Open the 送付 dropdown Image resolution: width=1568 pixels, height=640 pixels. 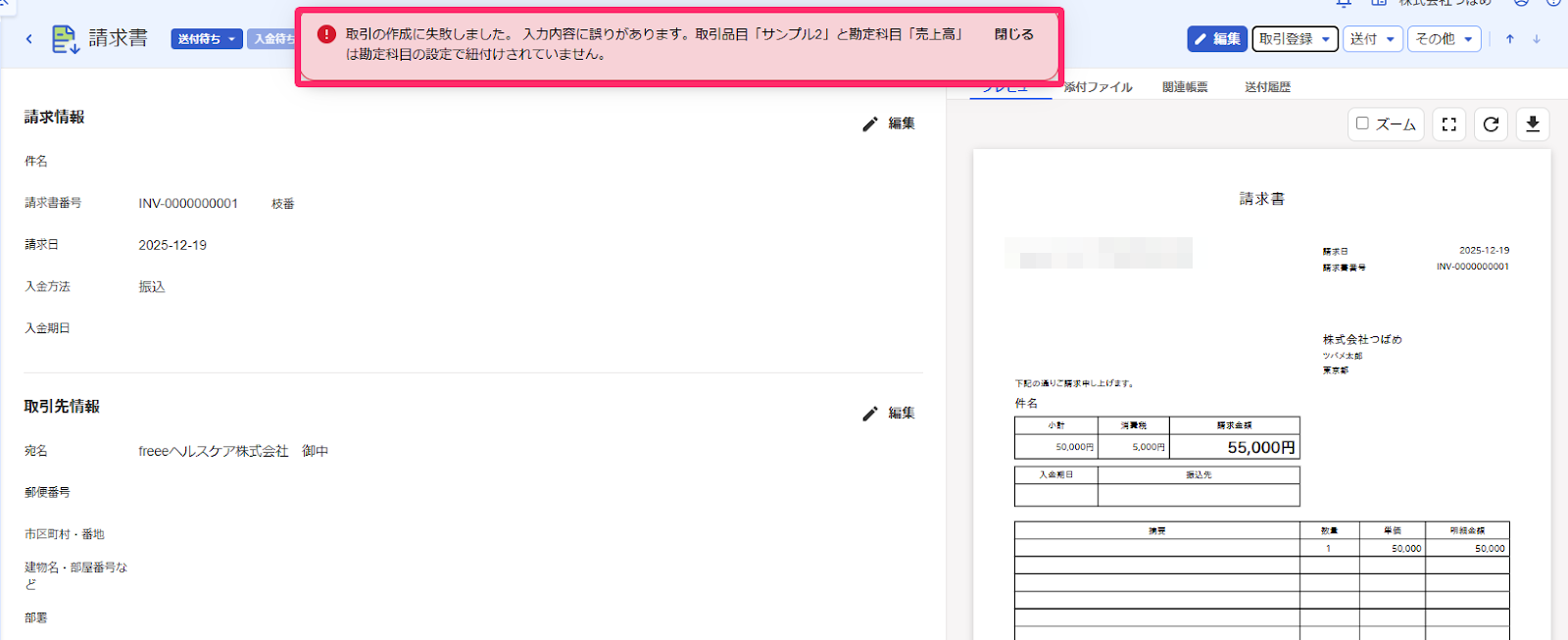[1372, 39]
